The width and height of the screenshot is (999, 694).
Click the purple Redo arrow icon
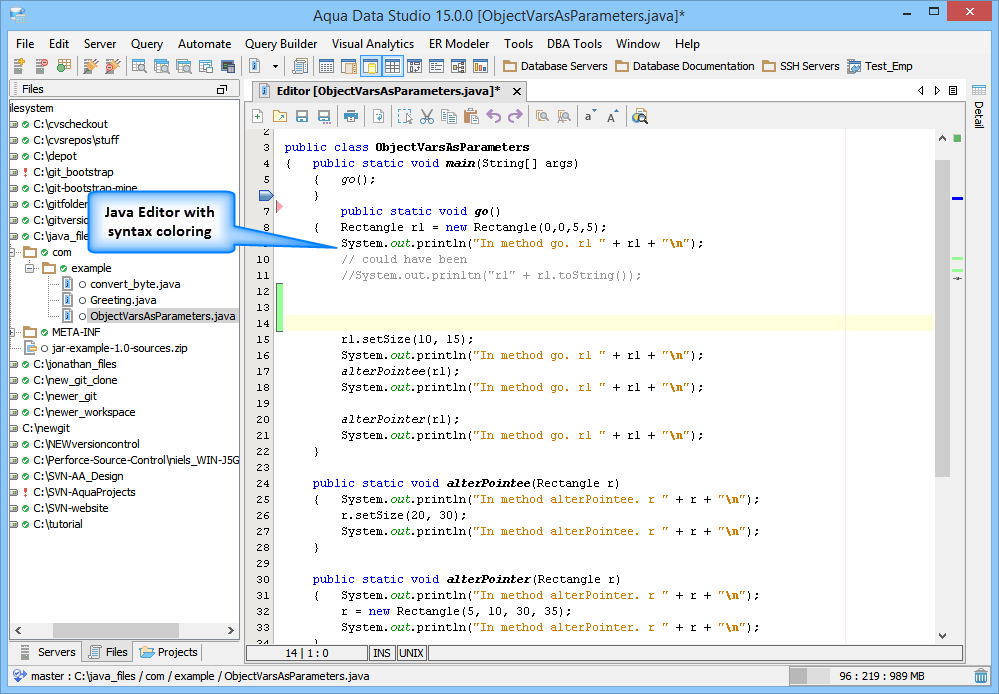click(x=515, y=116)
